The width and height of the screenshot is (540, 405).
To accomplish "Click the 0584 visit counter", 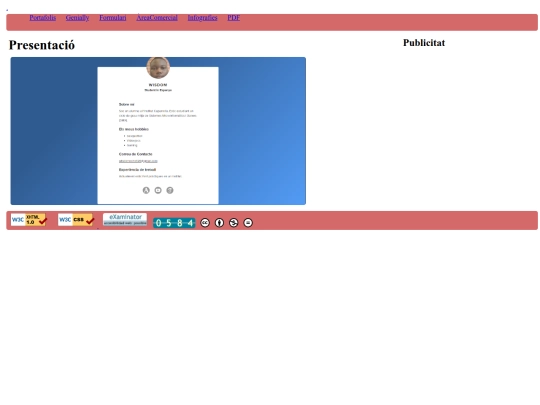I will tap(174, 223).
